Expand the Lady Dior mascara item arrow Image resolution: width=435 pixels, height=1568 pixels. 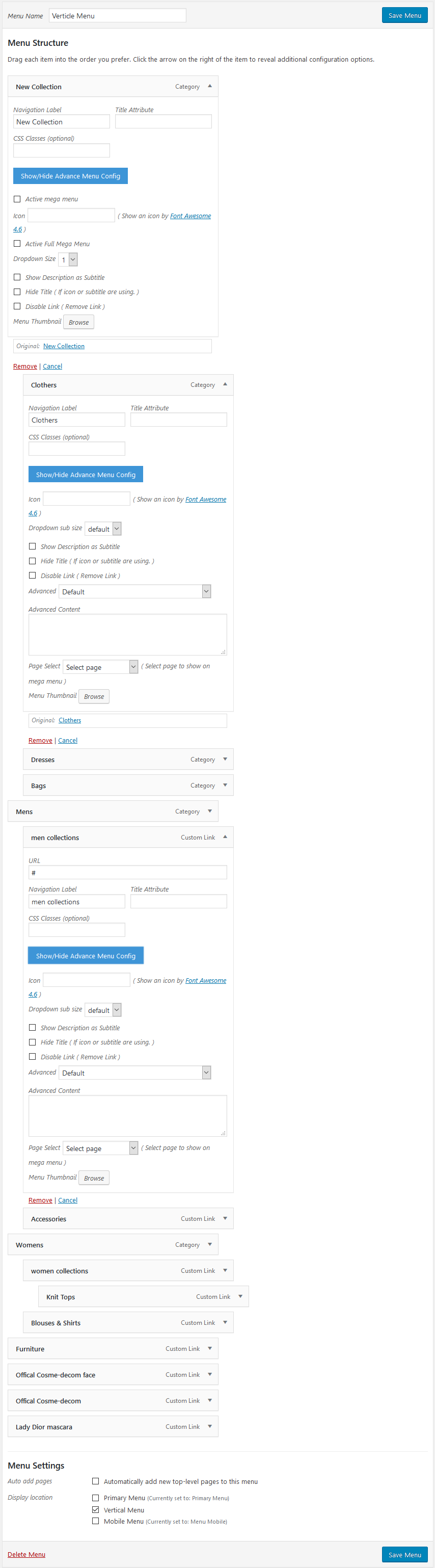tap(209, 1426)
